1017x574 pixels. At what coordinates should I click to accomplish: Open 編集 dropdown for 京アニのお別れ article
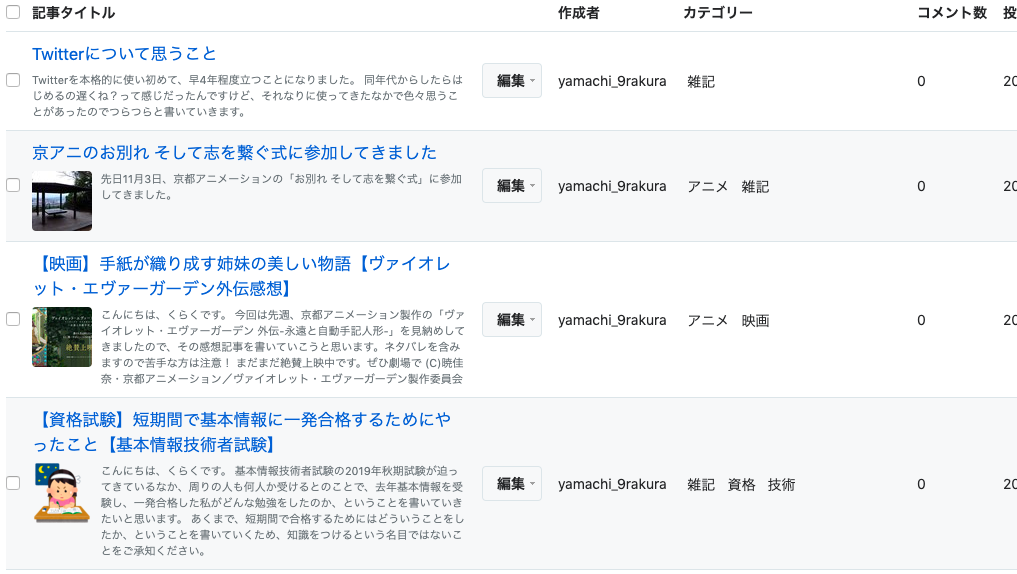(512, 186)
